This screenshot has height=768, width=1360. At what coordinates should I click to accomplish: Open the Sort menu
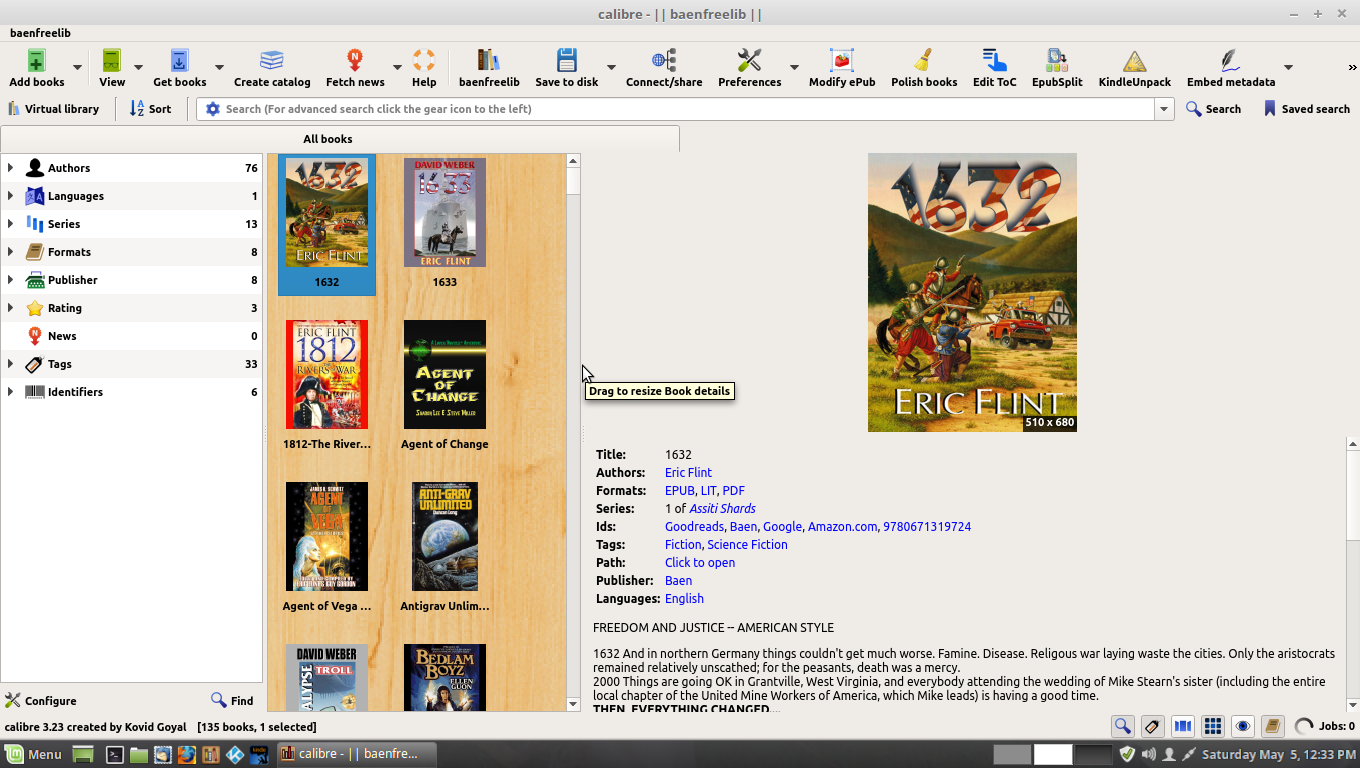[x=150, y=109]
